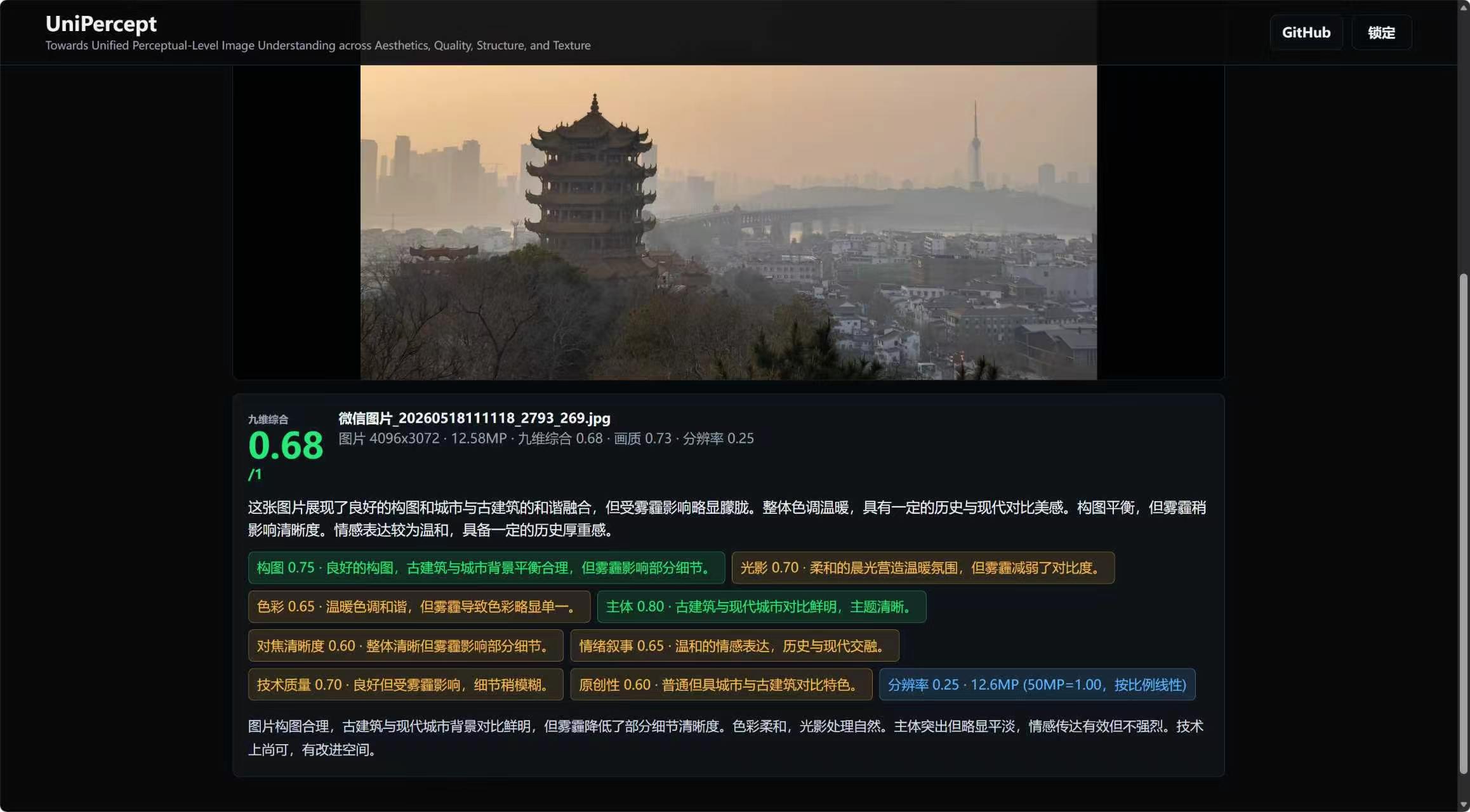The height and width of the screenshot is (812, 1470).
Task: Click the Yellow Crane Tower photo preview
Action: (x=728, y=222)
